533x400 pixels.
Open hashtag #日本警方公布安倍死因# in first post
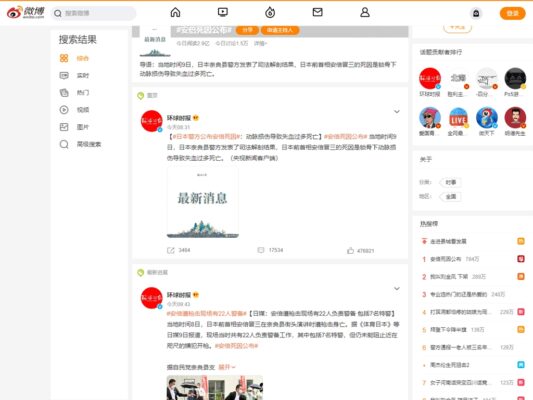[x=207, y=137]
